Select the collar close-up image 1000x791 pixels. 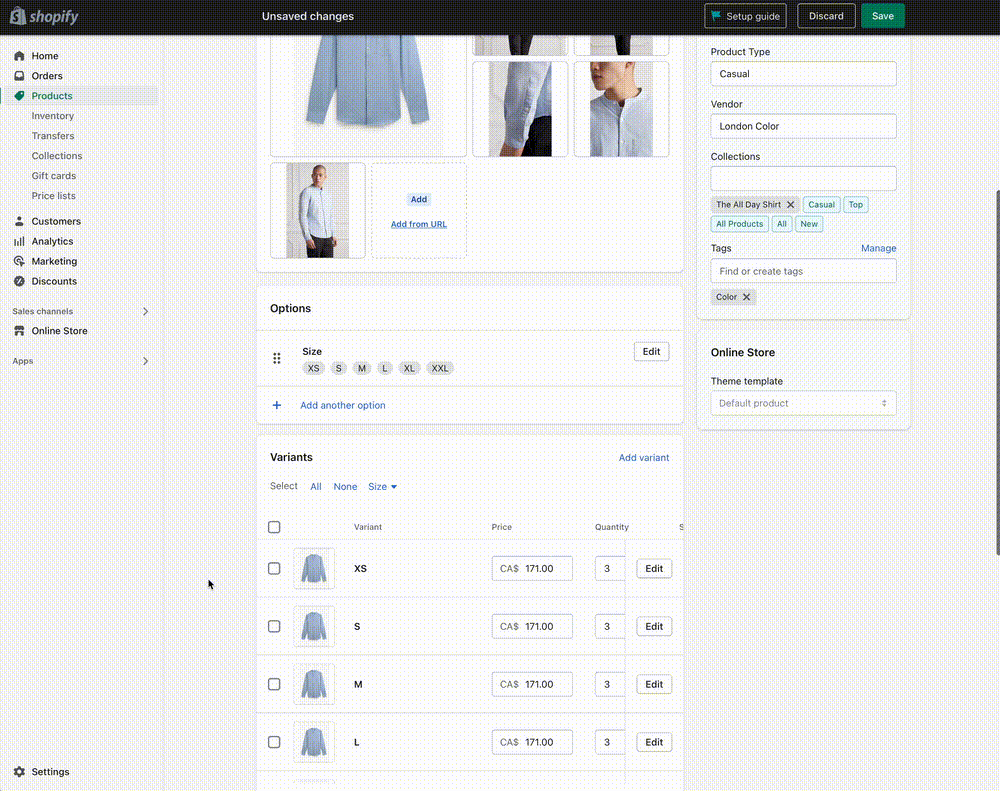621,109
